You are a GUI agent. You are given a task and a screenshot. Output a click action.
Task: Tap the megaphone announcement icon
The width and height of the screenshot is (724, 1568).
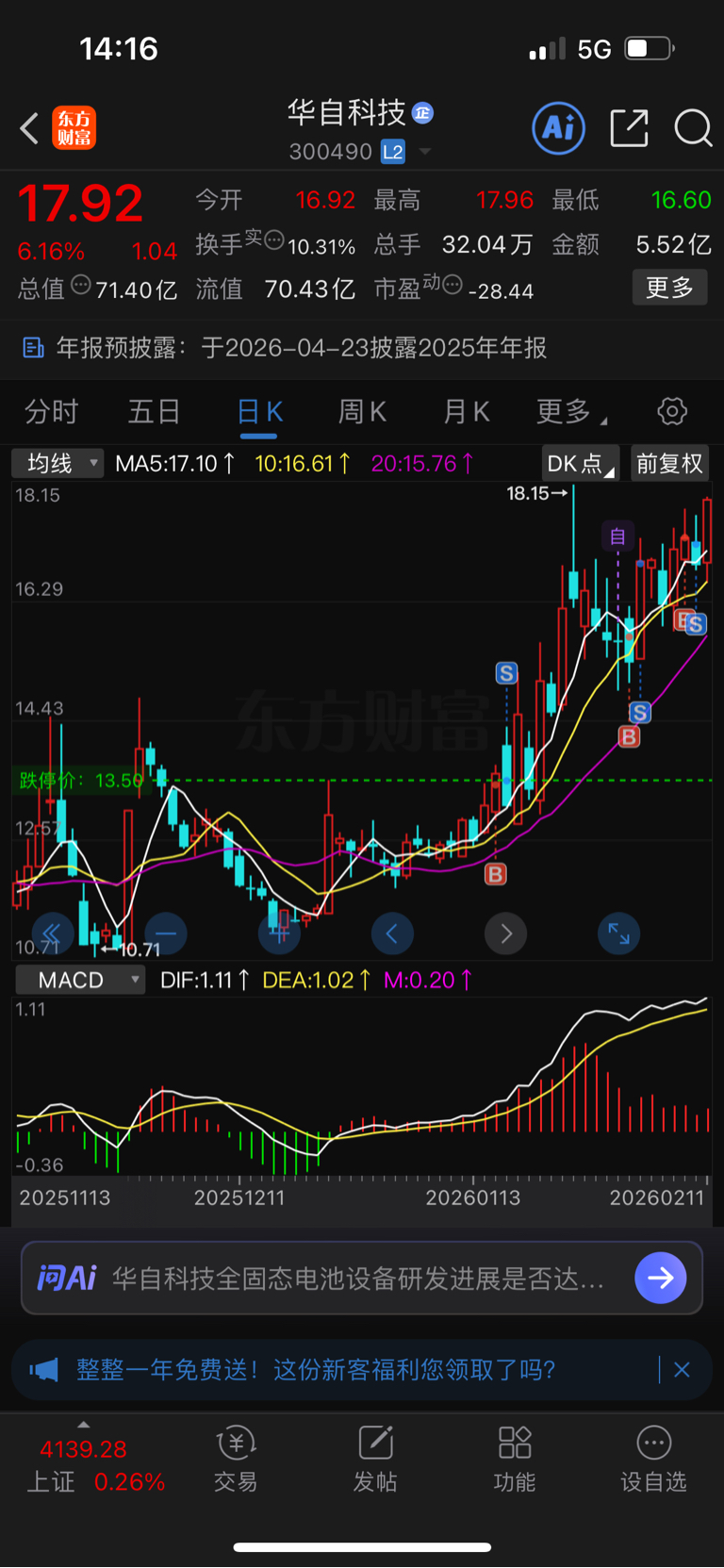coord(43,1369)
